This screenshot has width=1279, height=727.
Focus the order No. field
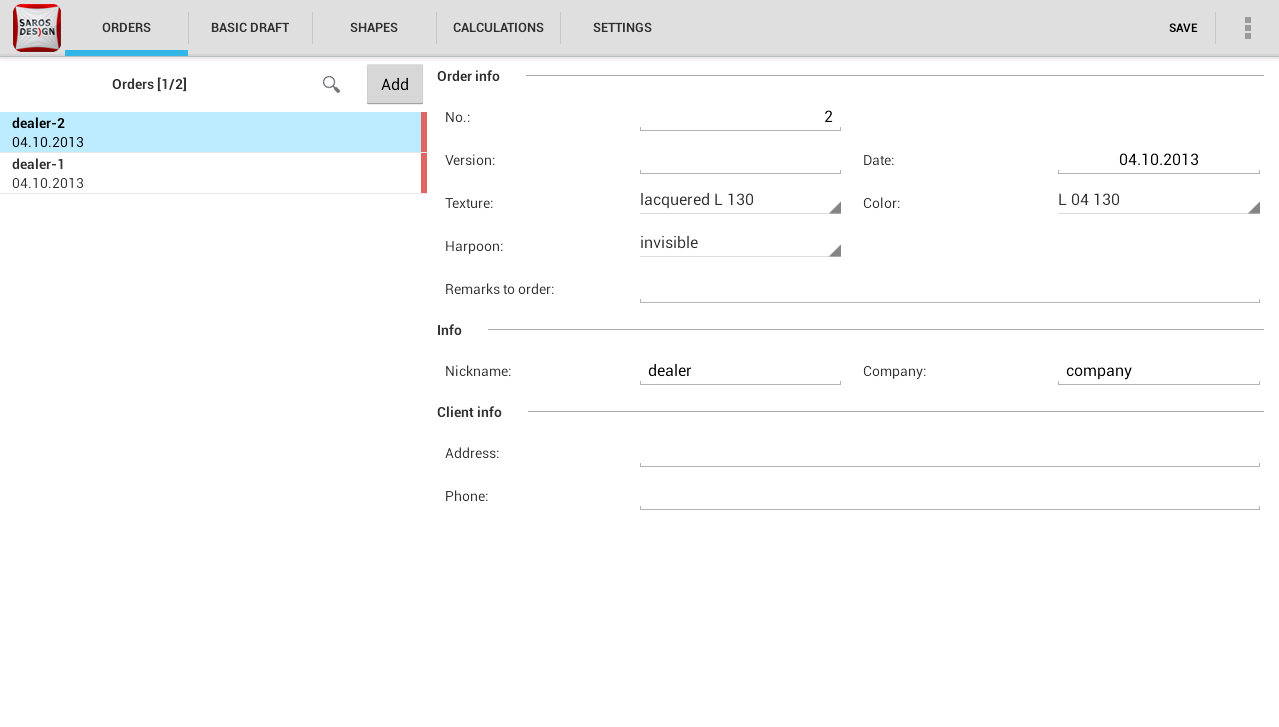click(740, 117)
